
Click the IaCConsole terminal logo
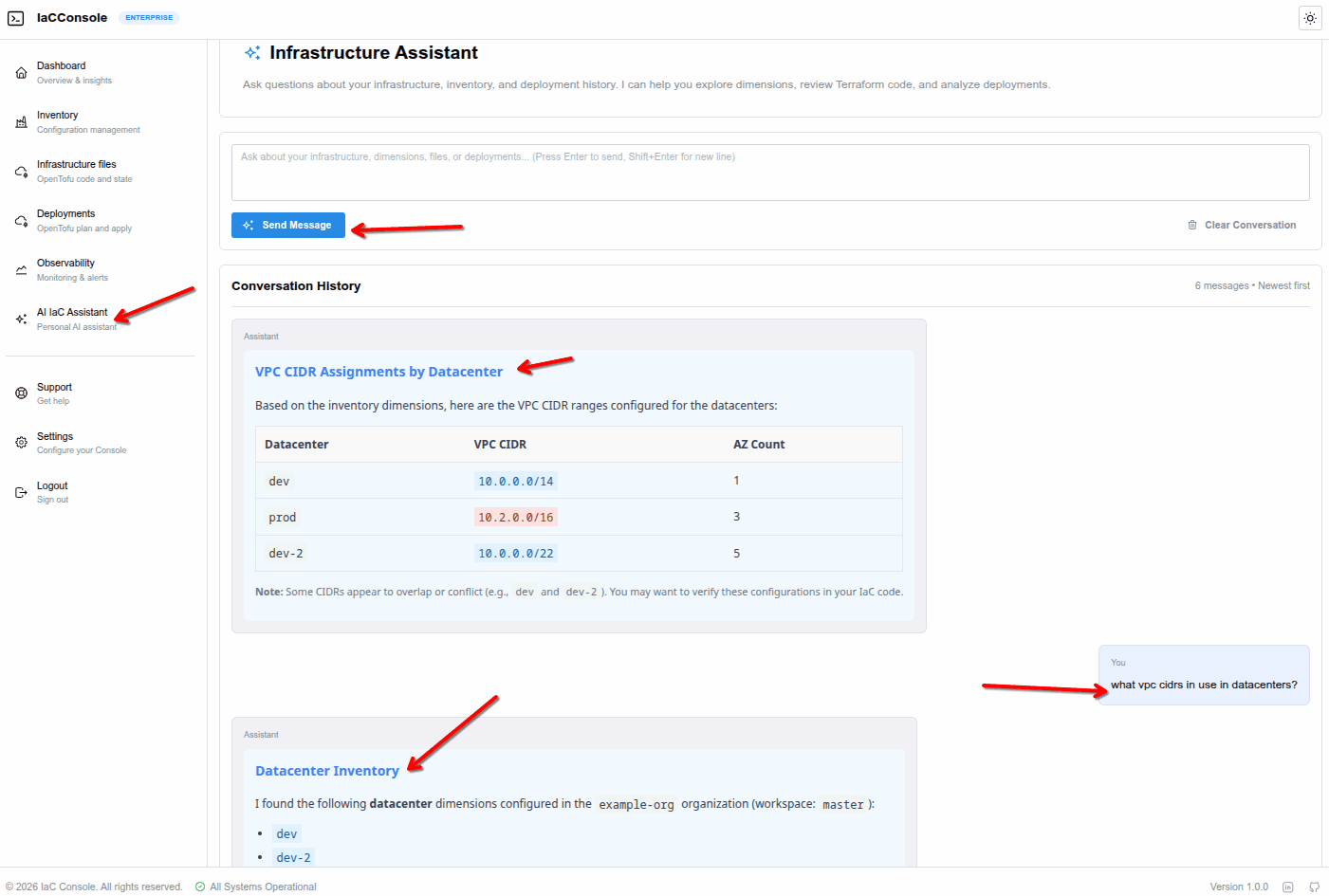click(x=18, y=17)
